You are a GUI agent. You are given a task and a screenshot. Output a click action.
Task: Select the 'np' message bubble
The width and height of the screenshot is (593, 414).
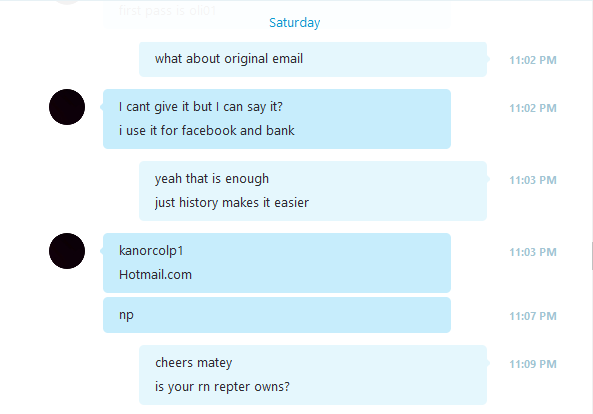tap(277, 315)
